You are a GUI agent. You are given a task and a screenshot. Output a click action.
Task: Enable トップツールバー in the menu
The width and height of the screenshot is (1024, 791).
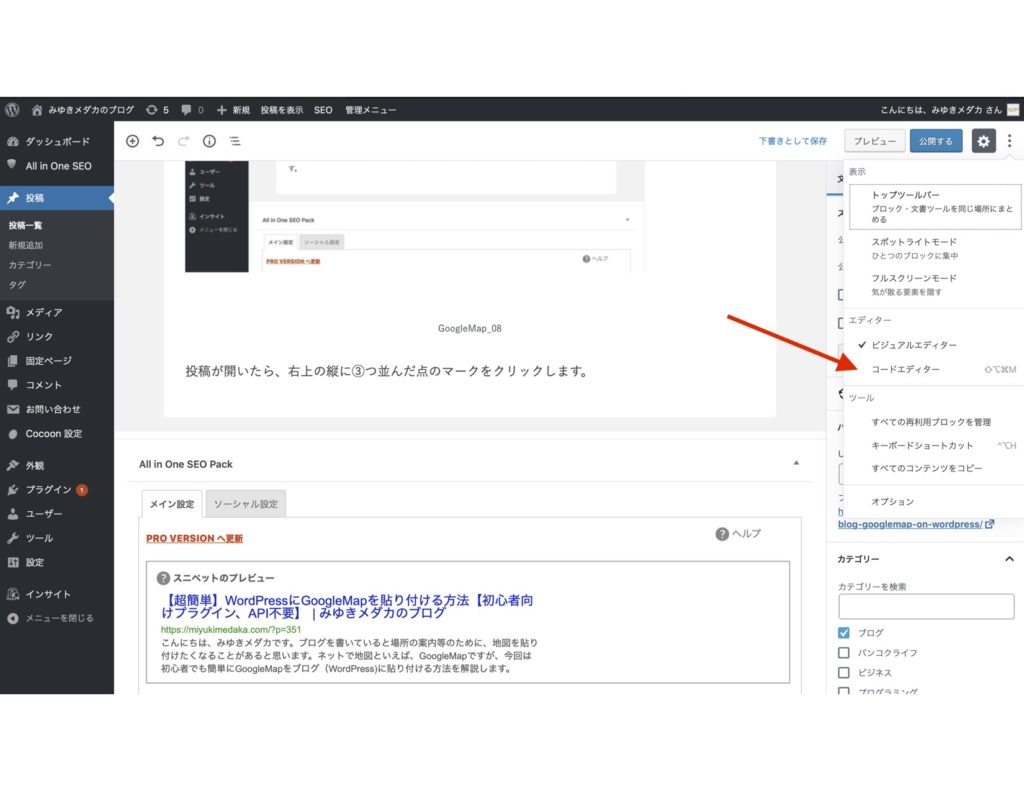pyautogui.click(x=935, y=206)
